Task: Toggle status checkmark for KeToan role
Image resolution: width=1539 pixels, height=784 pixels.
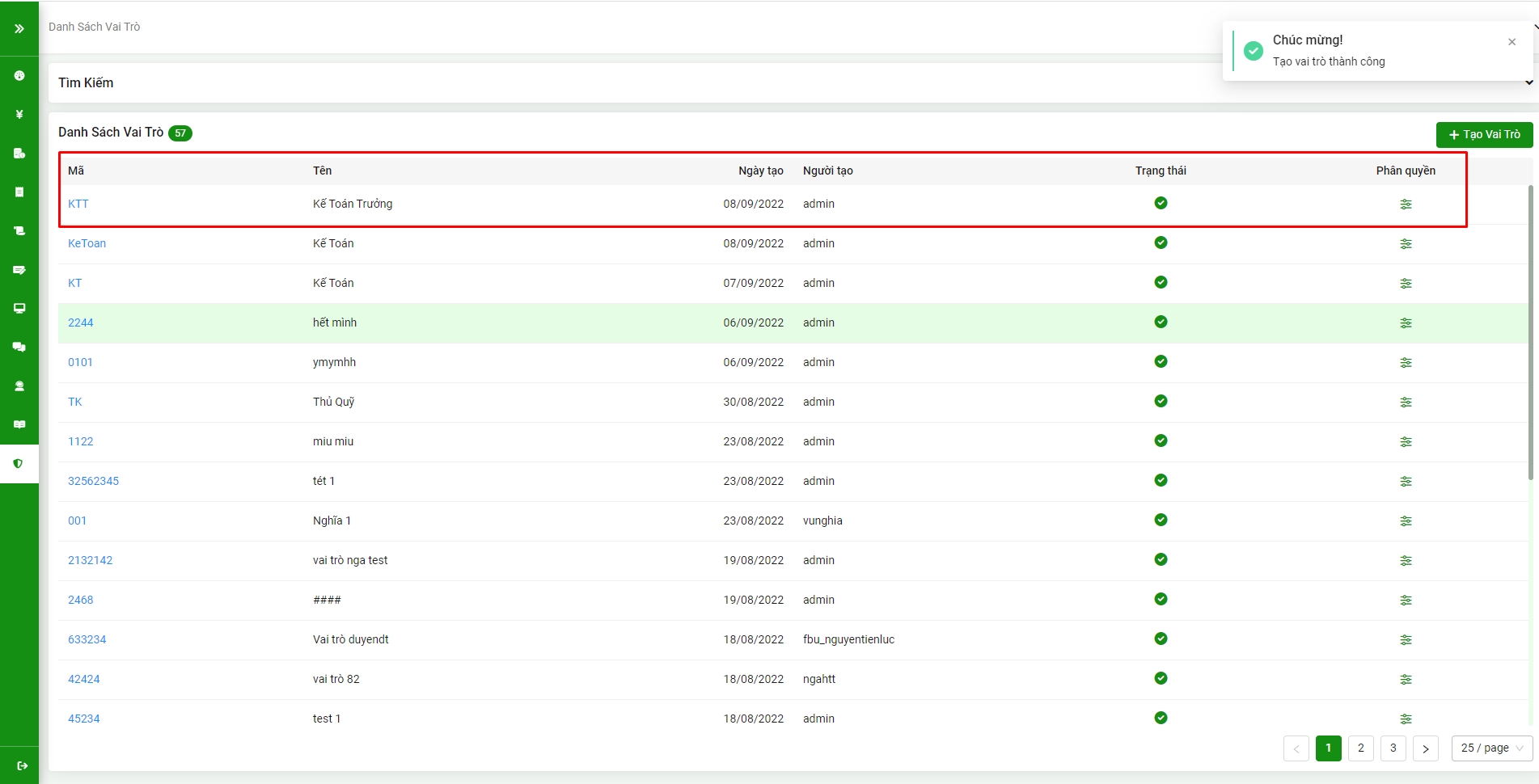Action: coord(1161,242)
